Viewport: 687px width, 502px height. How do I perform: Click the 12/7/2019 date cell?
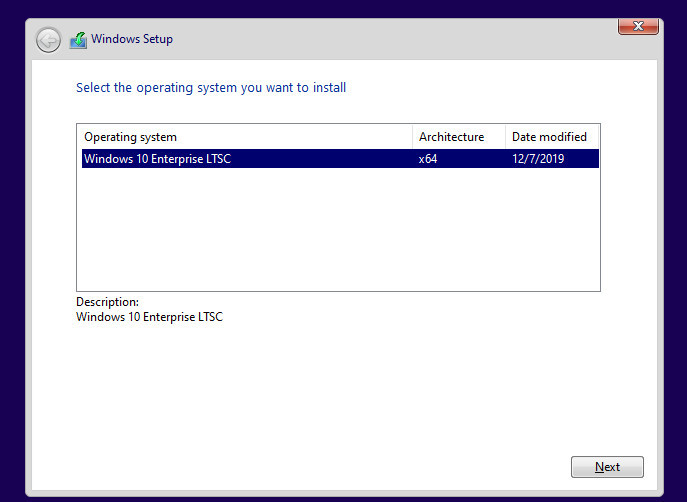538,159
